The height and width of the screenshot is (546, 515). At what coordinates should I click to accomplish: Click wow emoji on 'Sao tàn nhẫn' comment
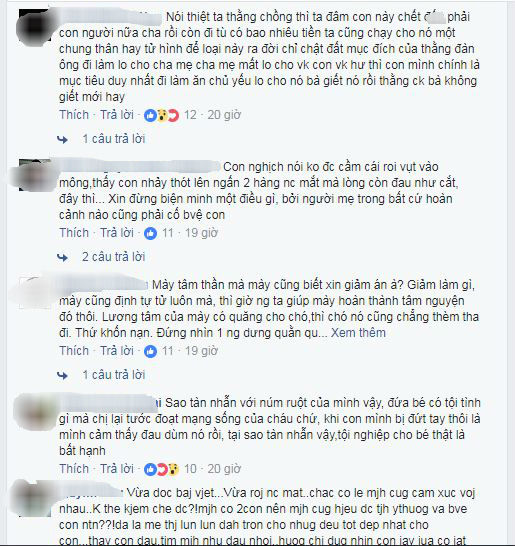point(173,469)
